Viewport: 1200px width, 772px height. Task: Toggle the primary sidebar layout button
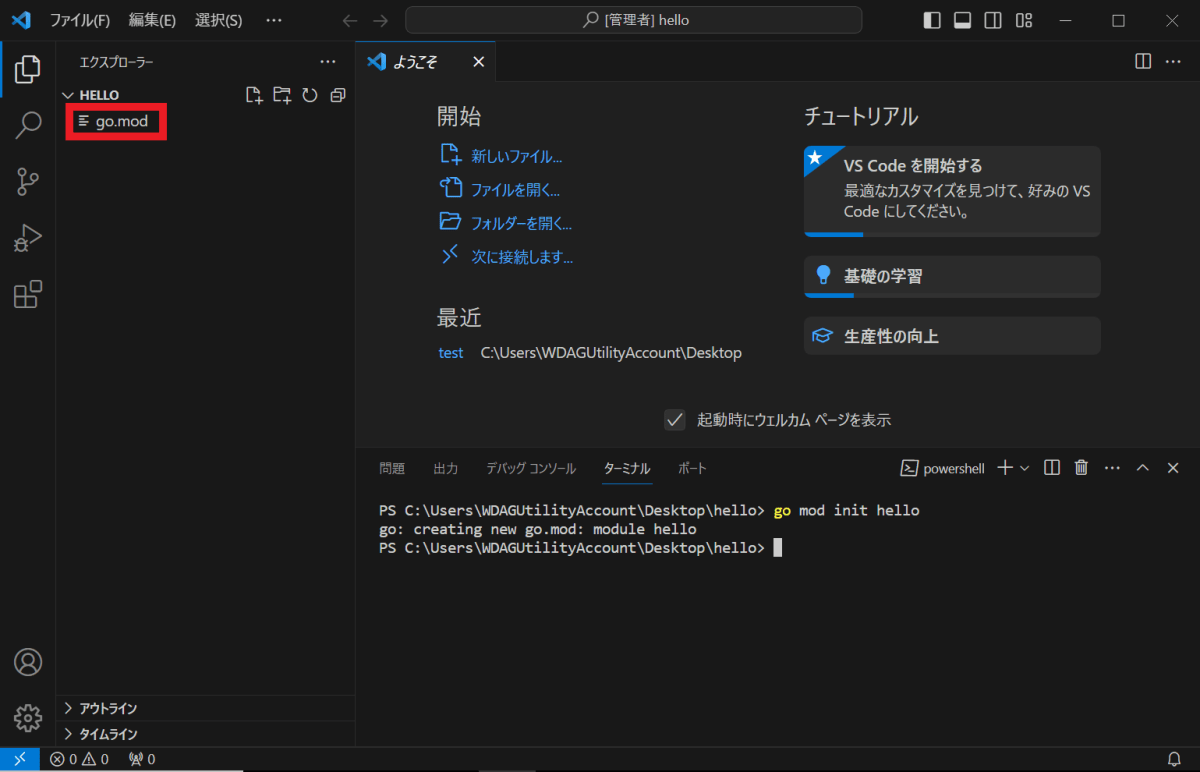[932, 20]
